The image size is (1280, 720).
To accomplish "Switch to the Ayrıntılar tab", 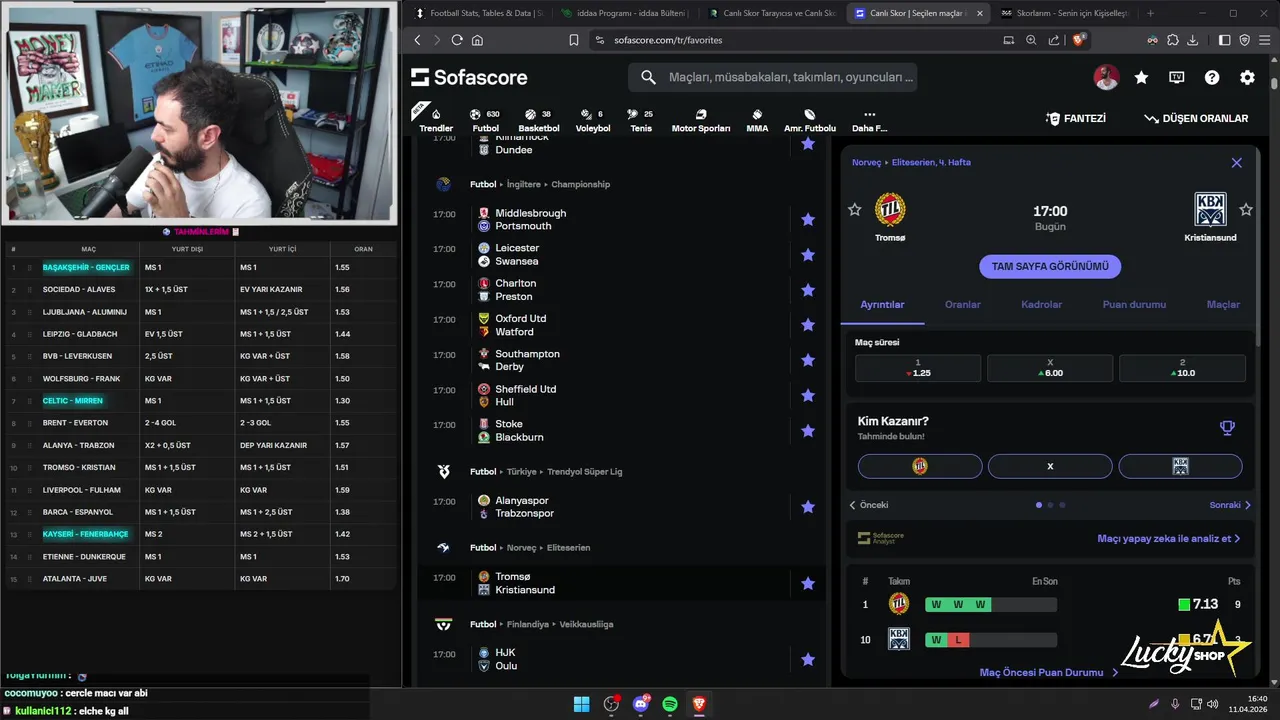I will point(882,304).
